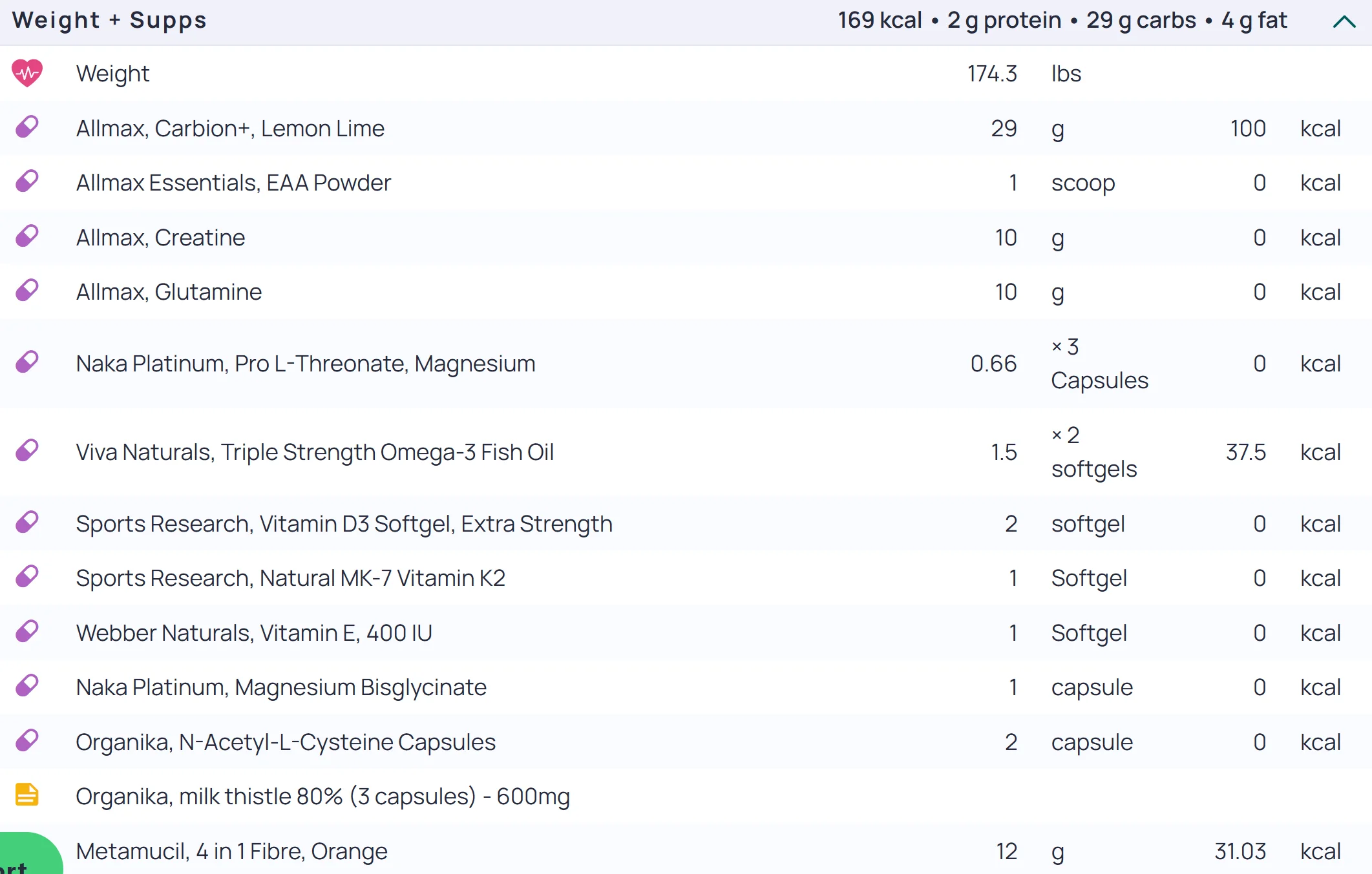
Task: Click the pill icon for Naka Pro L-Threonate Magnesium
Action: coord(27,362)
